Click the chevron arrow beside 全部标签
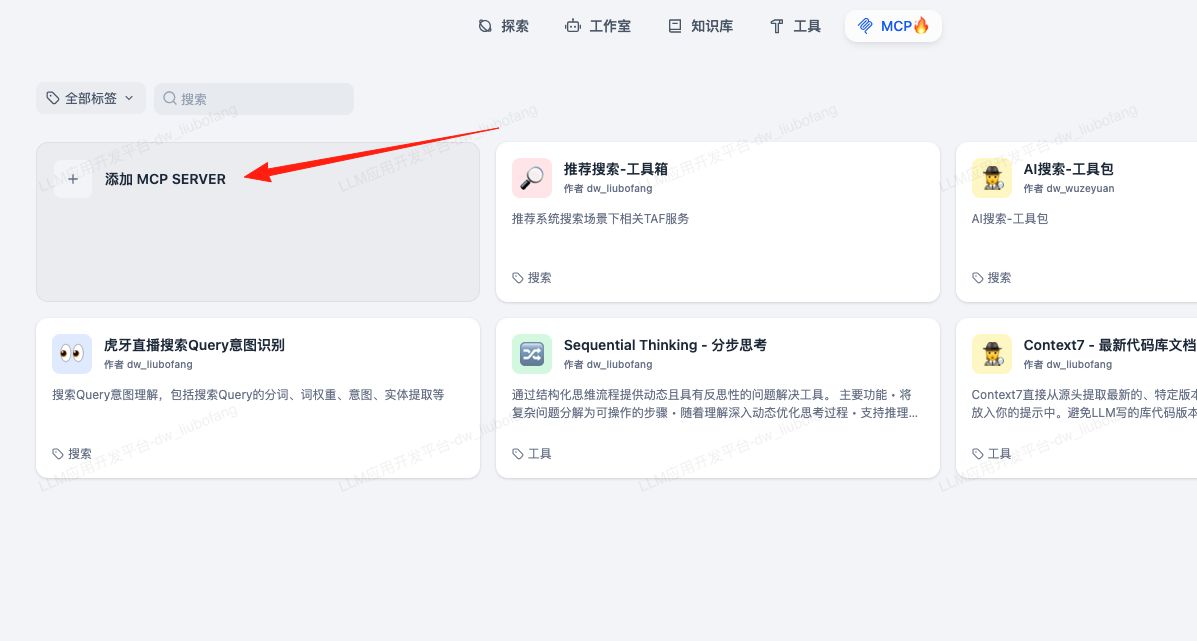Viewport: 1197px width, 641px height. point(129,98)
